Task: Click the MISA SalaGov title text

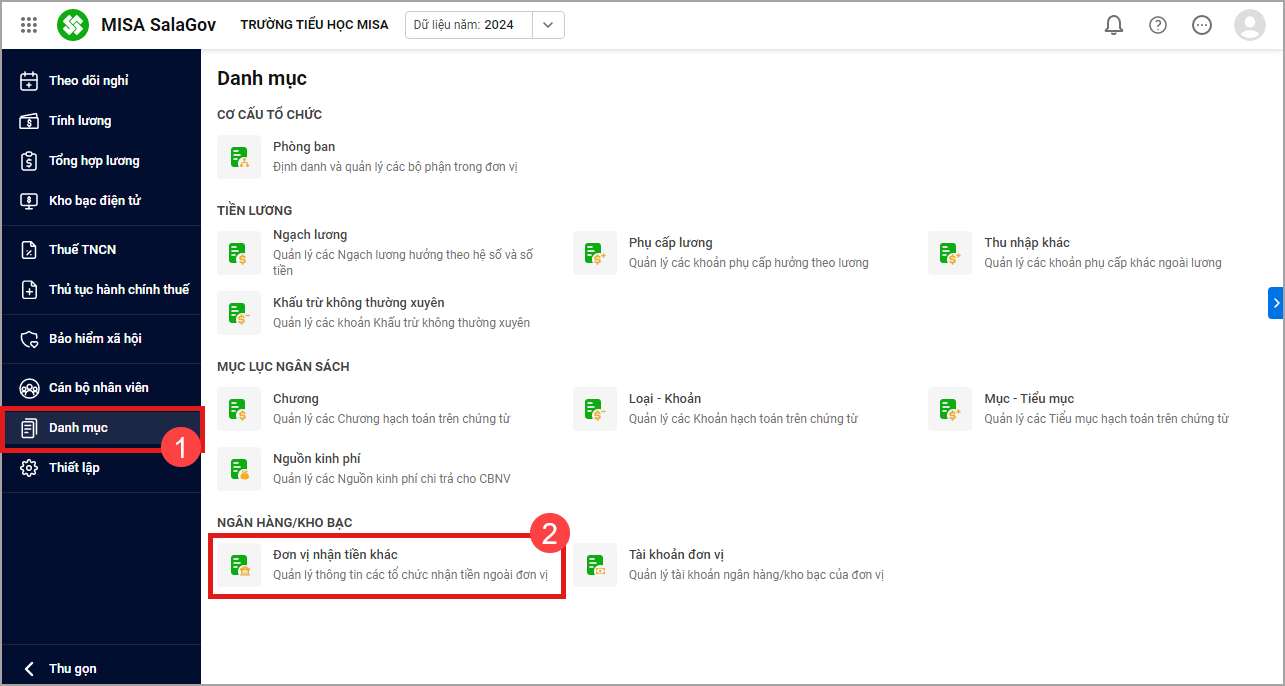Action: click(x=158, y=25)
